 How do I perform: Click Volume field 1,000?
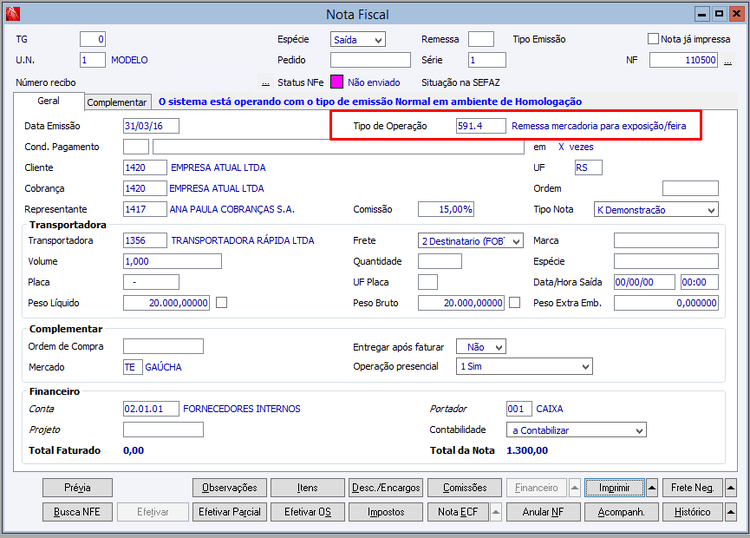coord(172,261)
